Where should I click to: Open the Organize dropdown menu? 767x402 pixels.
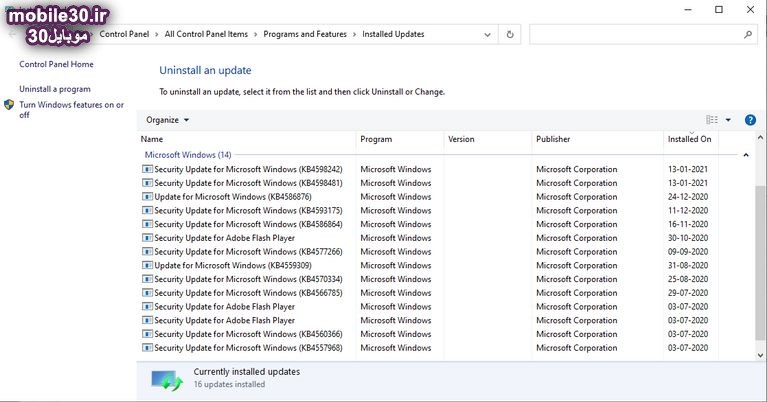tap(167, 120)
